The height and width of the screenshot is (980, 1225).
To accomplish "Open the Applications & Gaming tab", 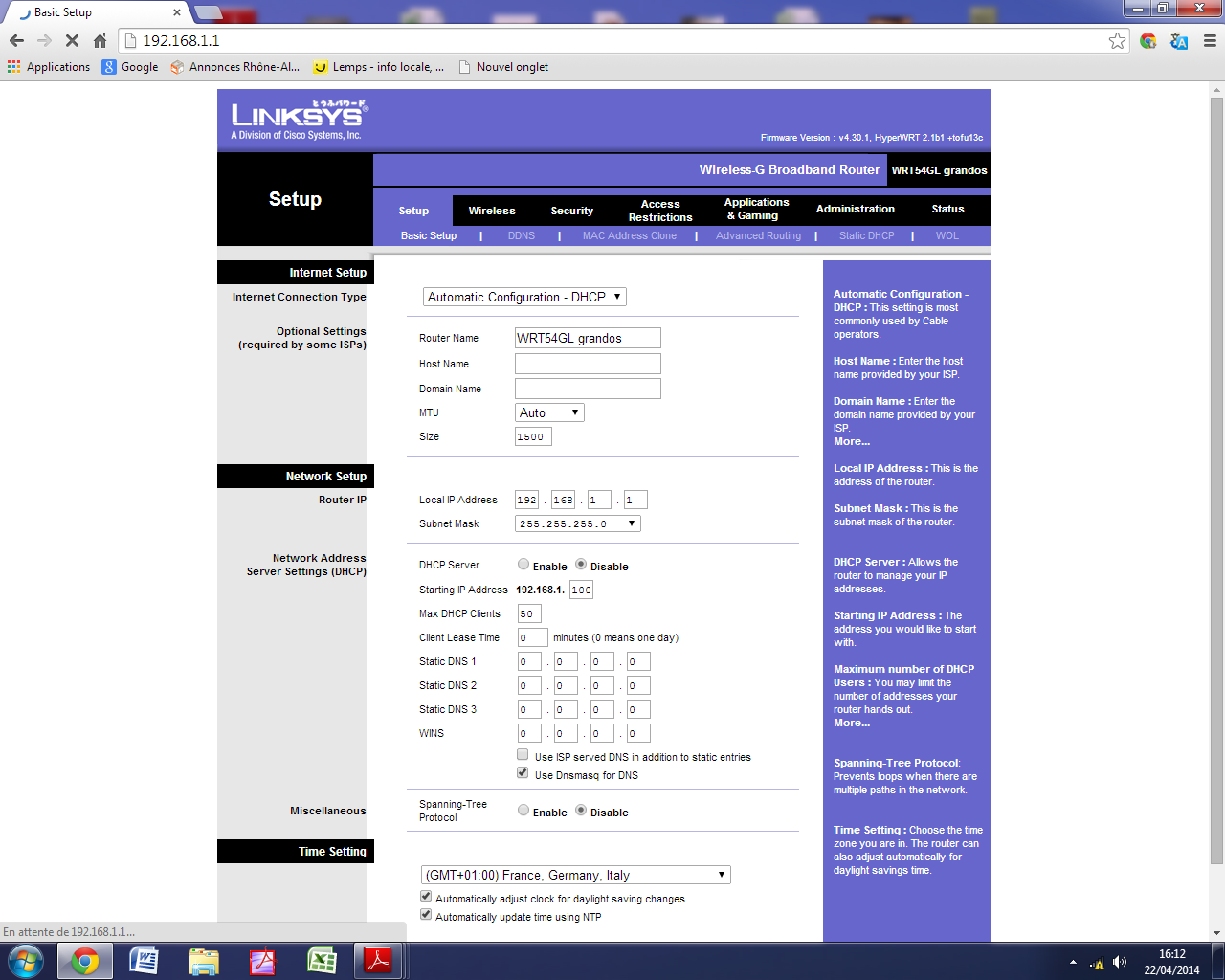I will pos(756,209).
